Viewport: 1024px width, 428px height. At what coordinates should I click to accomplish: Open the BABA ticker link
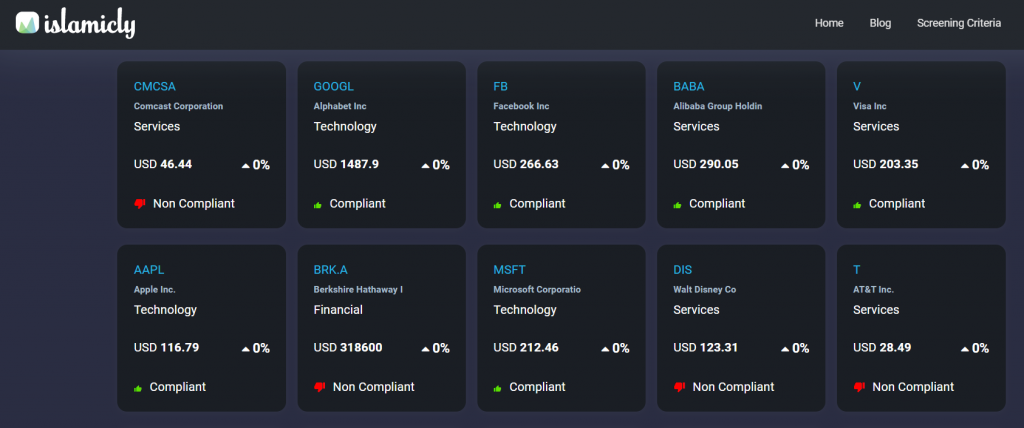690,86
